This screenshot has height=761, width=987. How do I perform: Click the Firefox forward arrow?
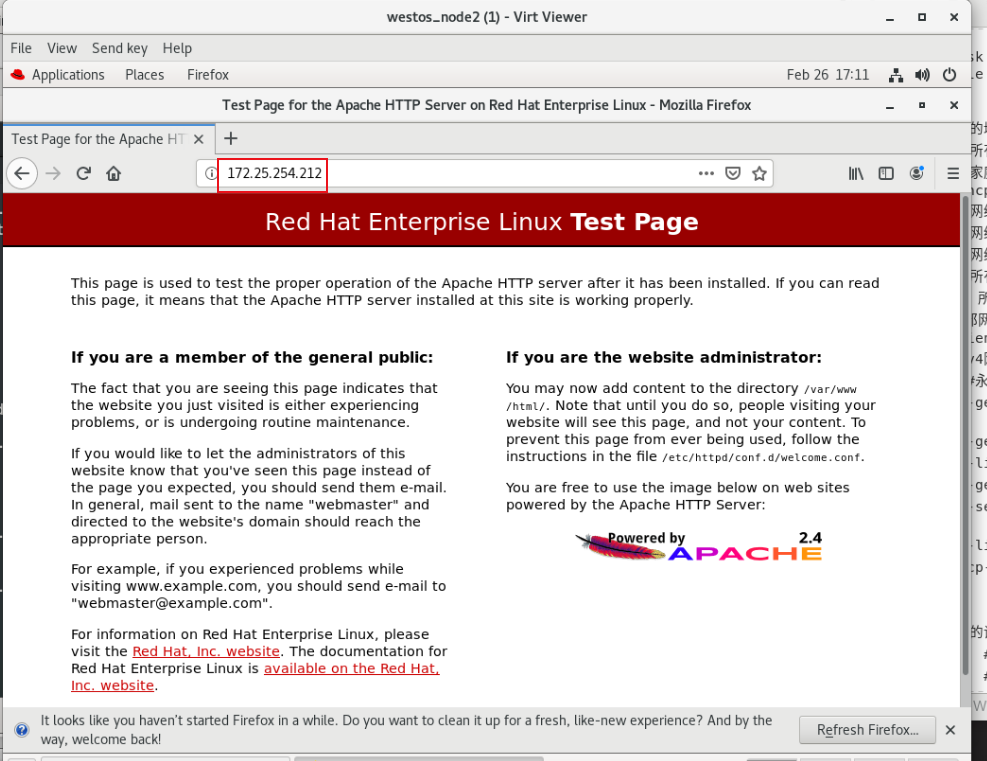tap(54, 173)
